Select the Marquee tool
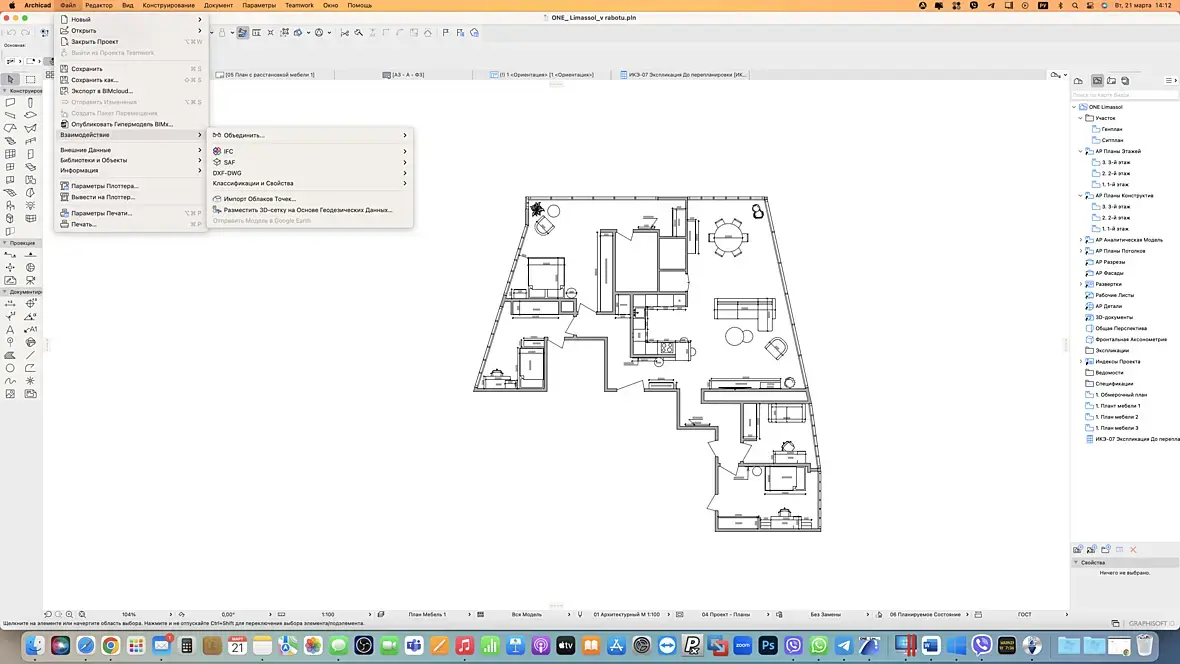The height and width of the screenshot is (664, 1180). (31, 79)
